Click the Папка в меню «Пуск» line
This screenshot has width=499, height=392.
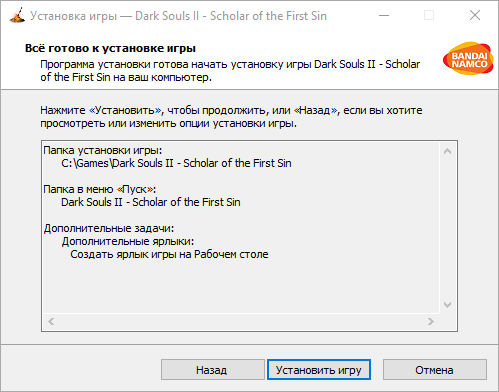coord(100,189)
